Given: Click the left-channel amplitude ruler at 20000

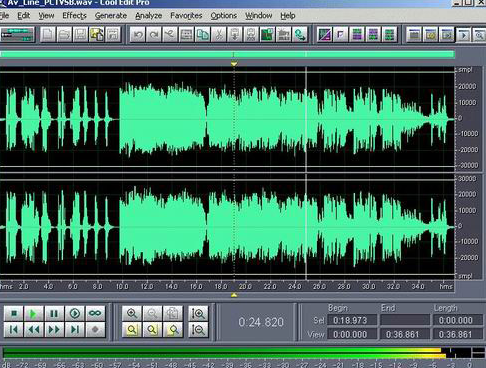Looking at the screenshot, I should click(467, 86).
